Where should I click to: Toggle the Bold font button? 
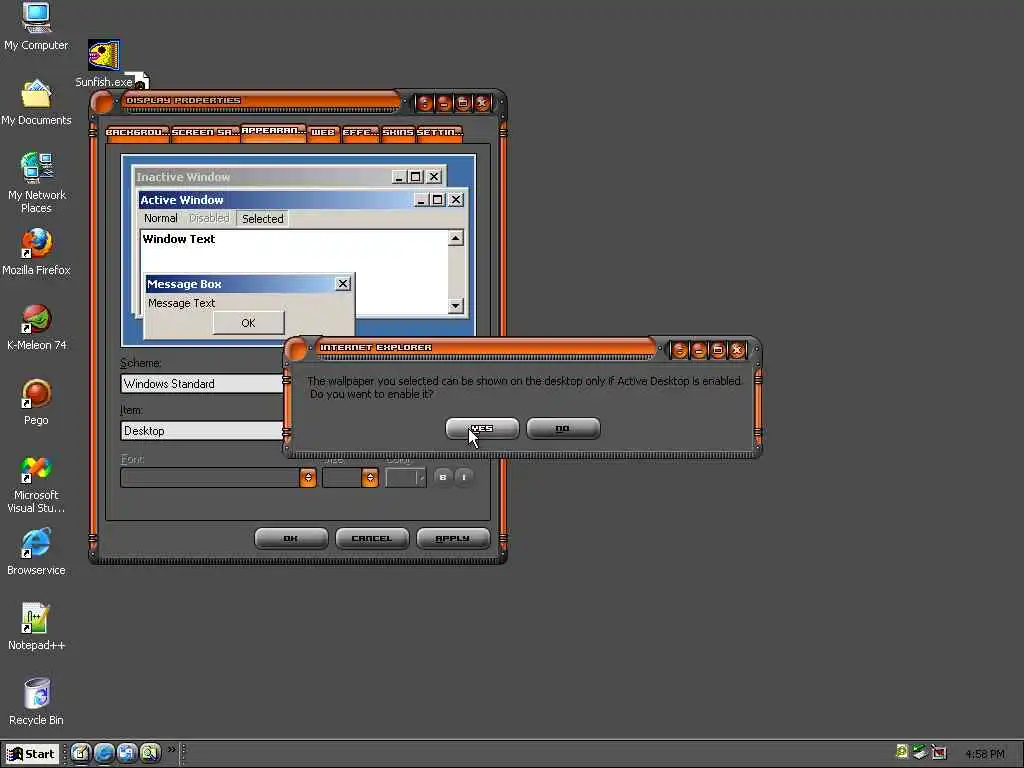pyautogui.click(x=443, y=477)
